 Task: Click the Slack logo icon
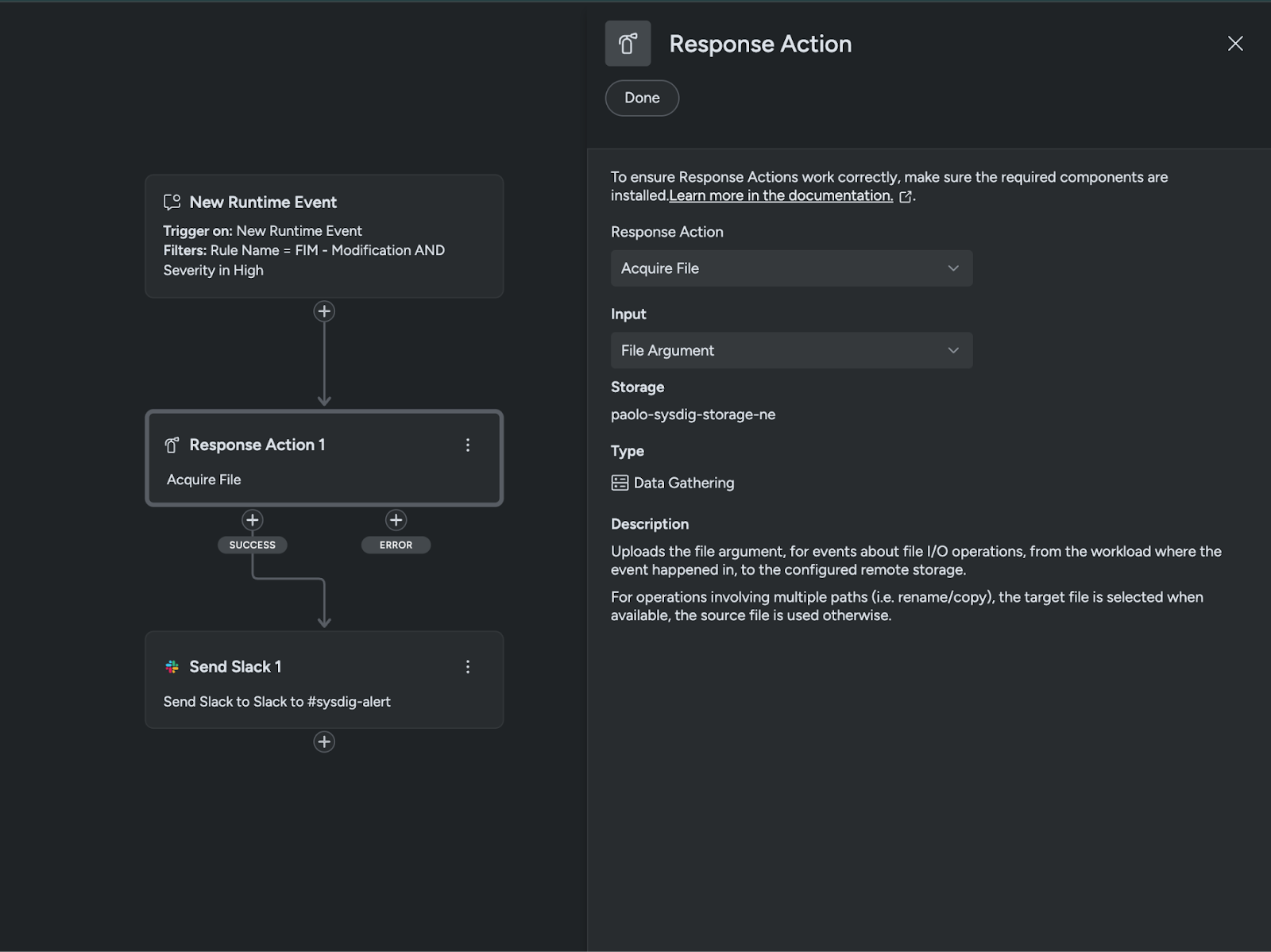pyautogui.click(x=172, y=667)
